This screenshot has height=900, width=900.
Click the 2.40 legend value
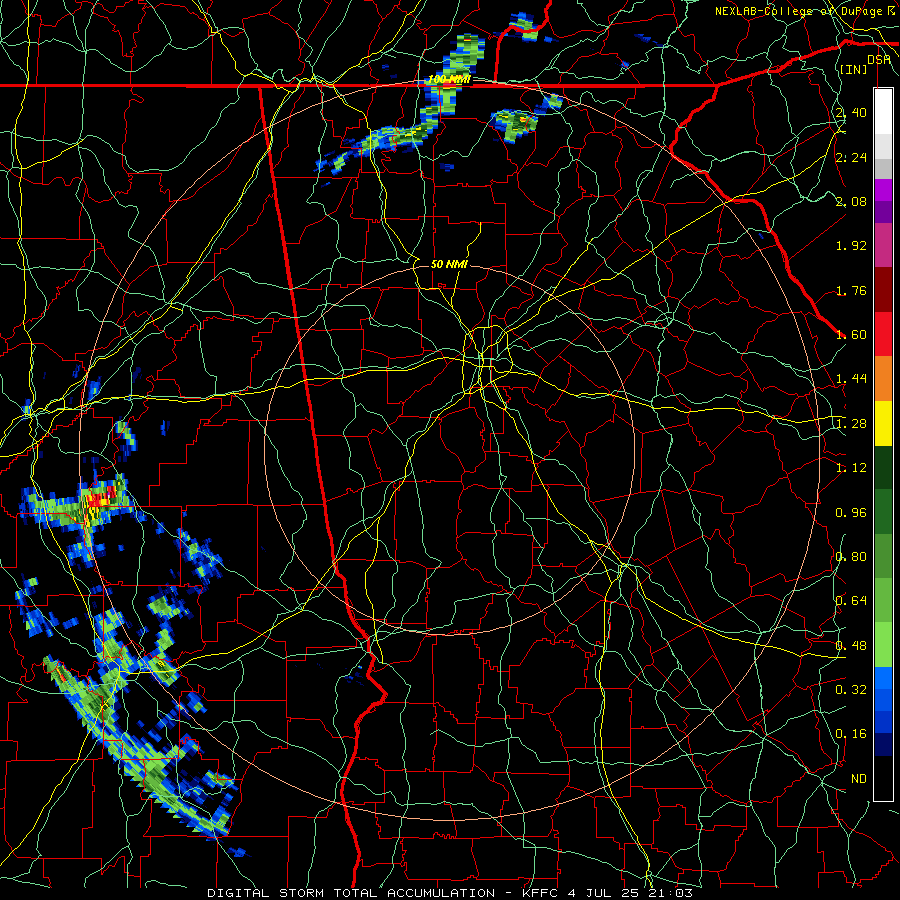pos(851,112)
